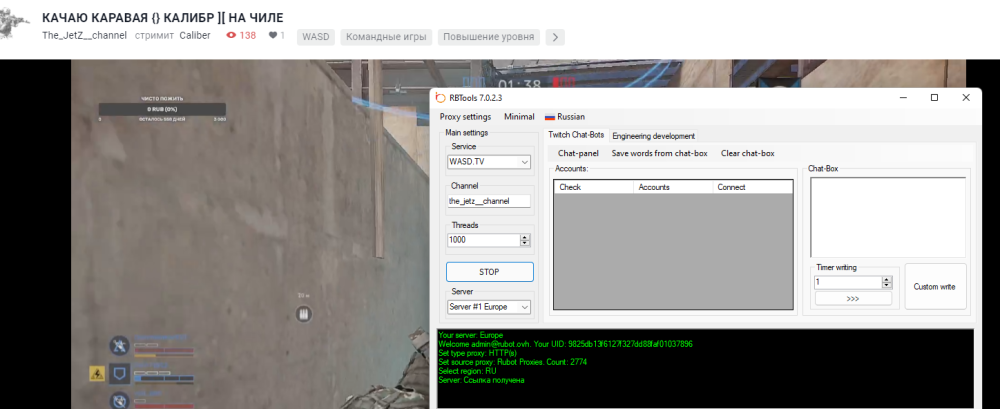Switch to the Engineering development tab
1000x409 pixels.
click(653, 136)
